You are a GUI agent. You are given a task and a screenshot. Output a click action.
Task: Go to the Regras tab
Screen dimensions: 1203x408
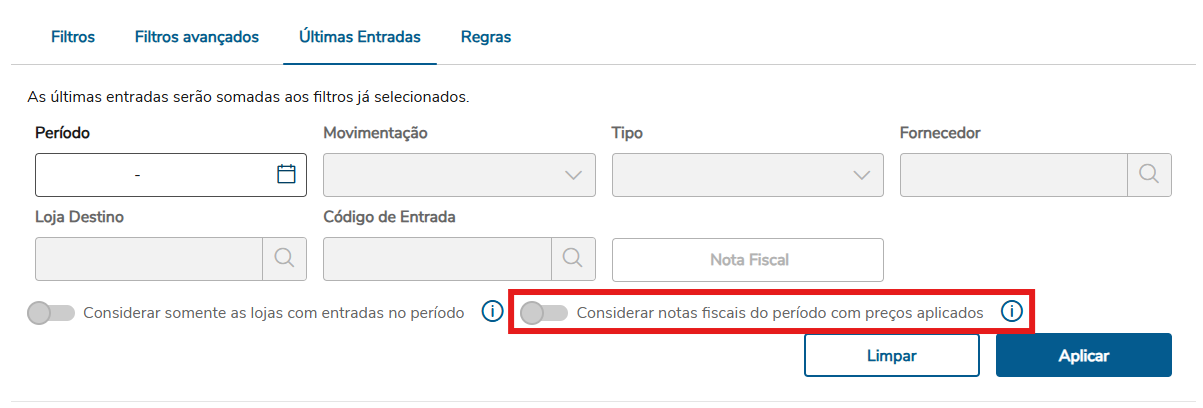pos(486,37)
